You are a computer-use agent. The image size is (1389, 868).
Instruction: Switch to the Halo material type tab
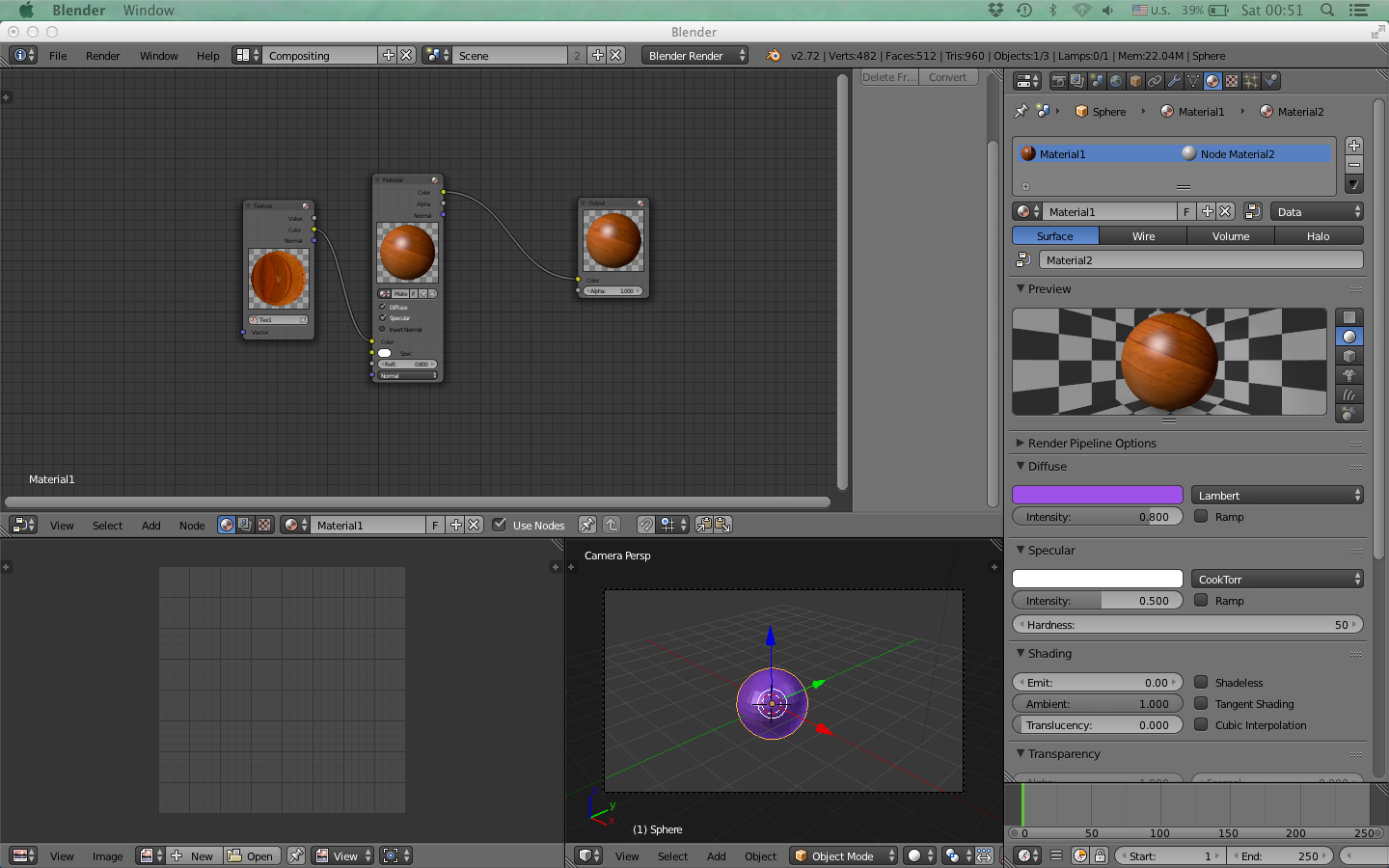(1319, 235)
